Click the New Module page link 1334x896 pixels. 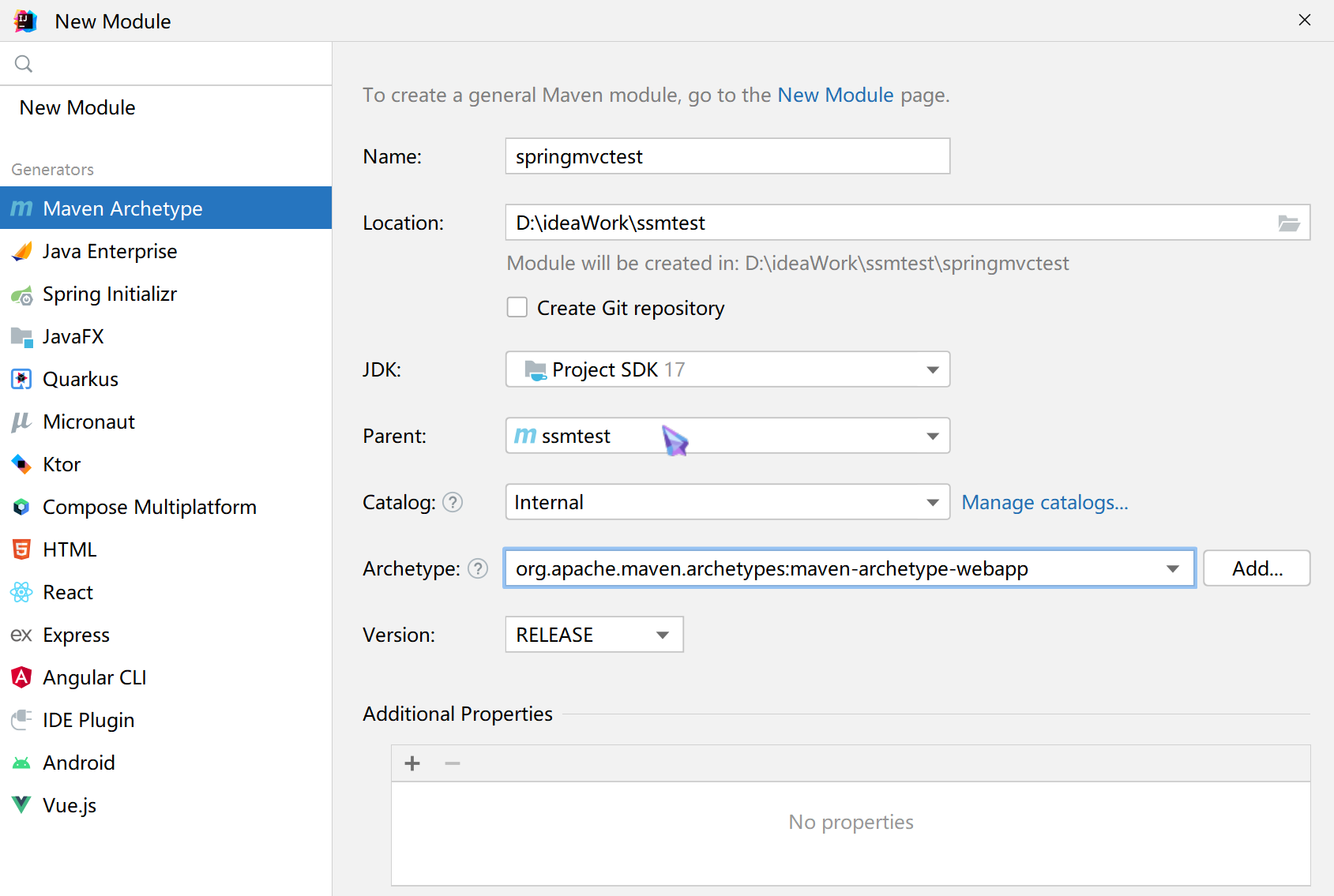click(x=836, y=95)
